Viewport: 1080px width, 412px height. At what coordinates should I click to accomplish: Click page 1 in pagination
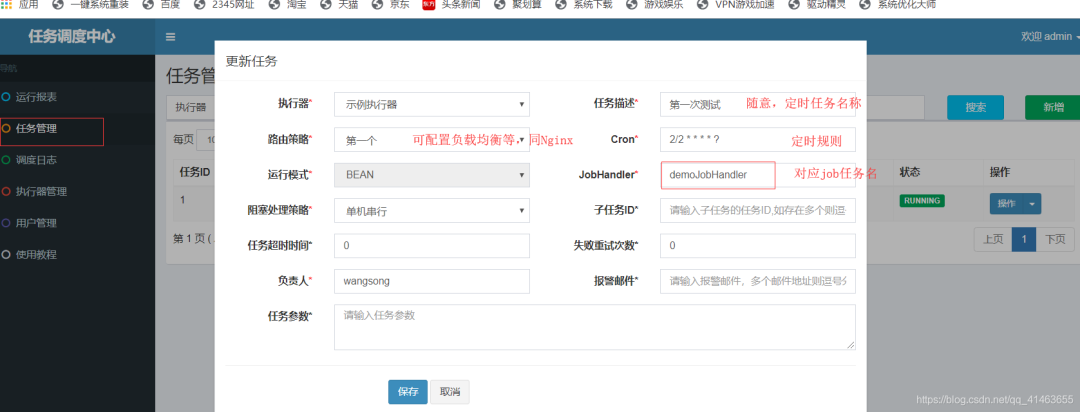click(1024, 239)
